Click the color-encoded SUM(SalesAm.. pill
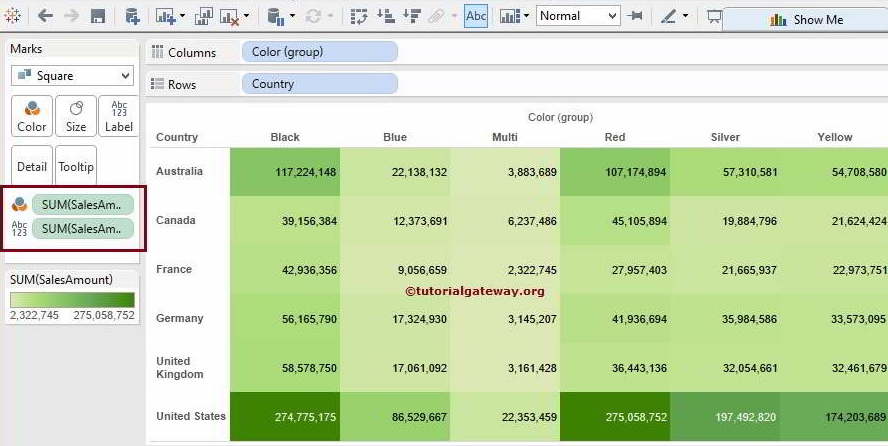Viewport: 888px width, 446px height. click(x=83, y=205)
